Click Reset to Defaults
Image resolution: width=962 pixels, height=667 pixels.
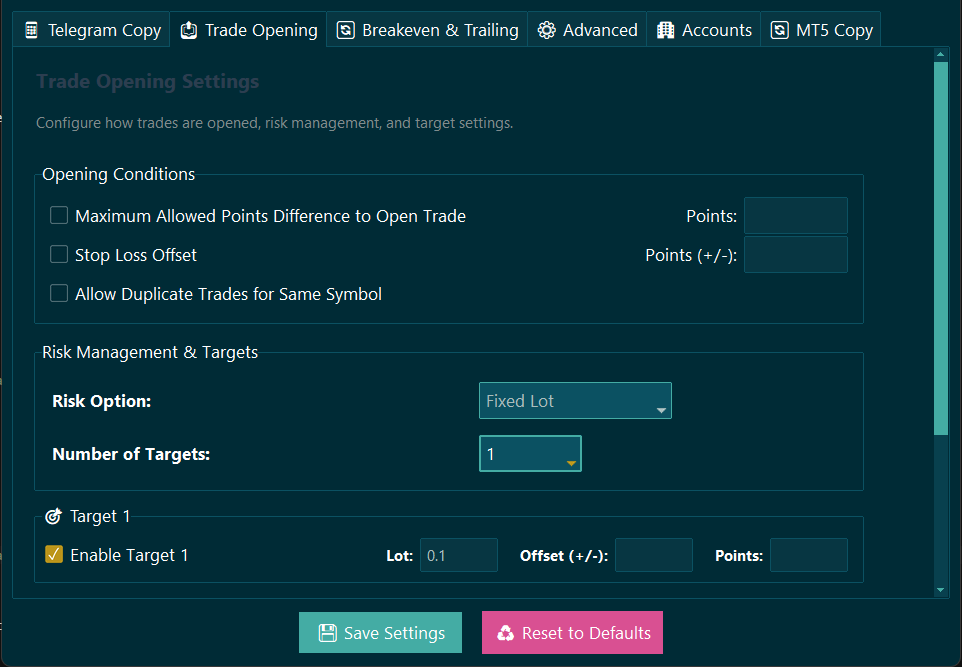tap(572, 632)
